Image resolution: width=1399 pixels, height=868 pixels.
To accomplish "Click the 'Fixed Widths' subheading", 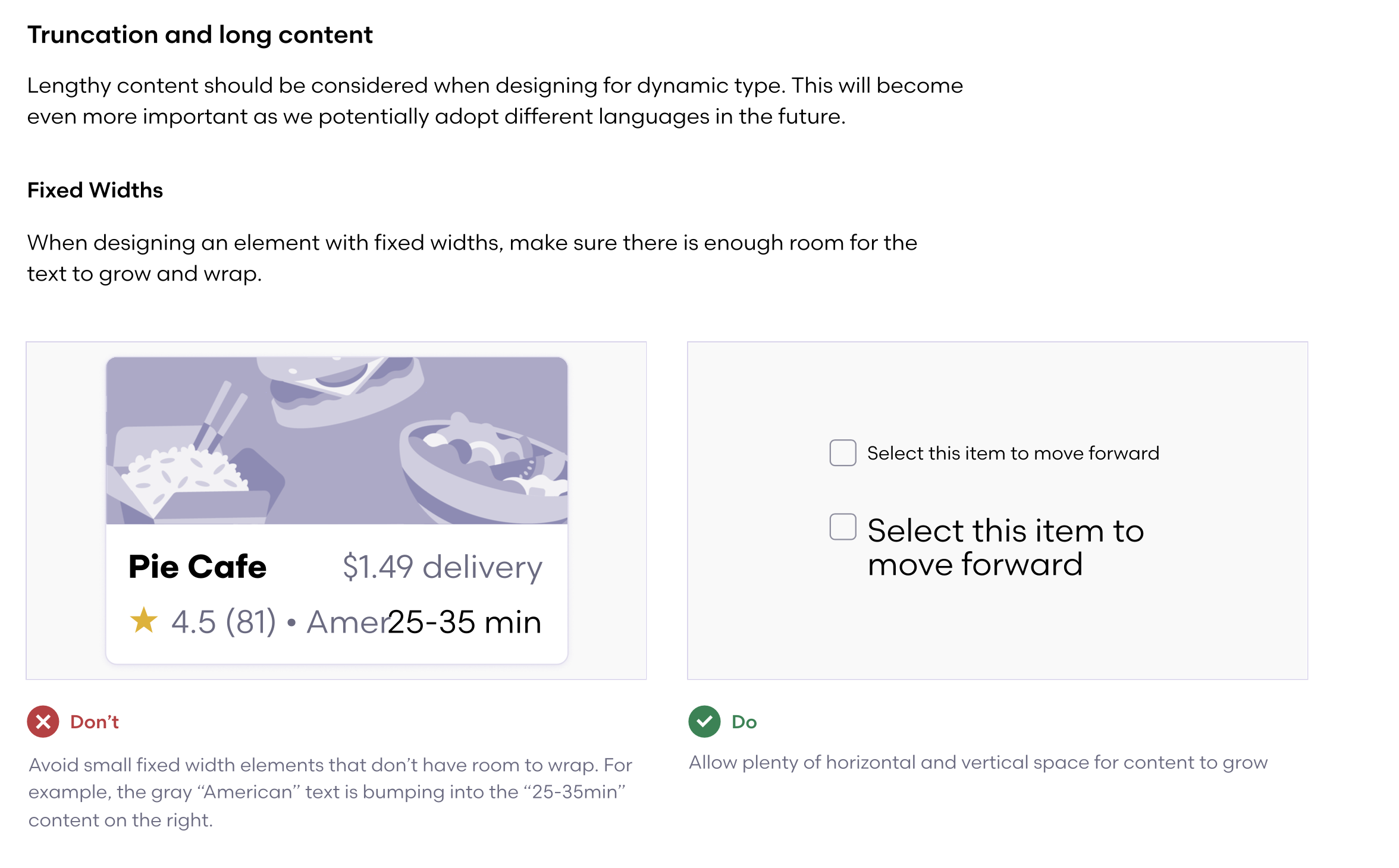I will [x=95, y=190].
